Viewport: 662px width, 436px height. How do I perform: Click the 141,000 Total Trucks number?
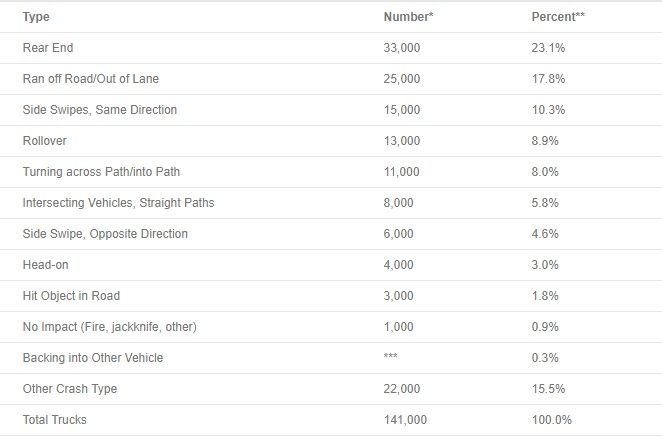click(x=405, y=420)
